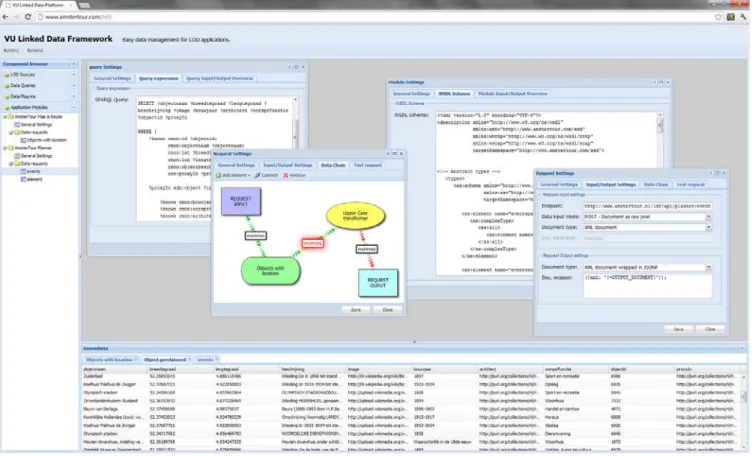Image resolution: width=752 pixels, height=457 pixels.
Task: Open the WSDL Schema tab in Module Settings
Action: coord(454,94)
